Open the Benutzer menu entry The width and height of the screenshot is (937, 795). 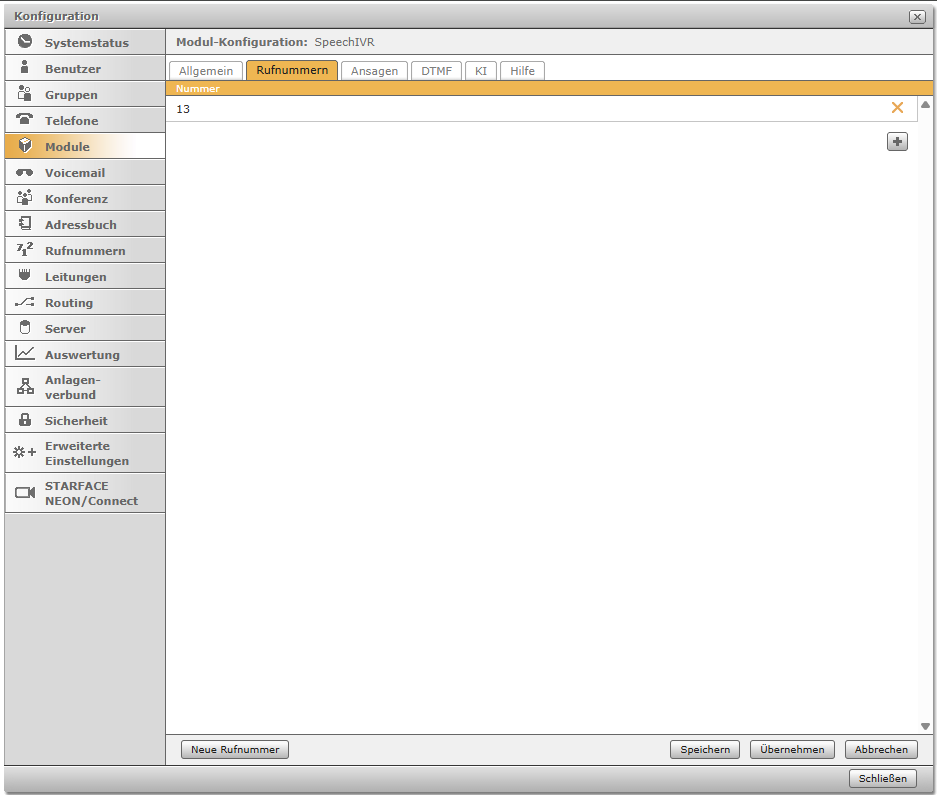[73, 69]
